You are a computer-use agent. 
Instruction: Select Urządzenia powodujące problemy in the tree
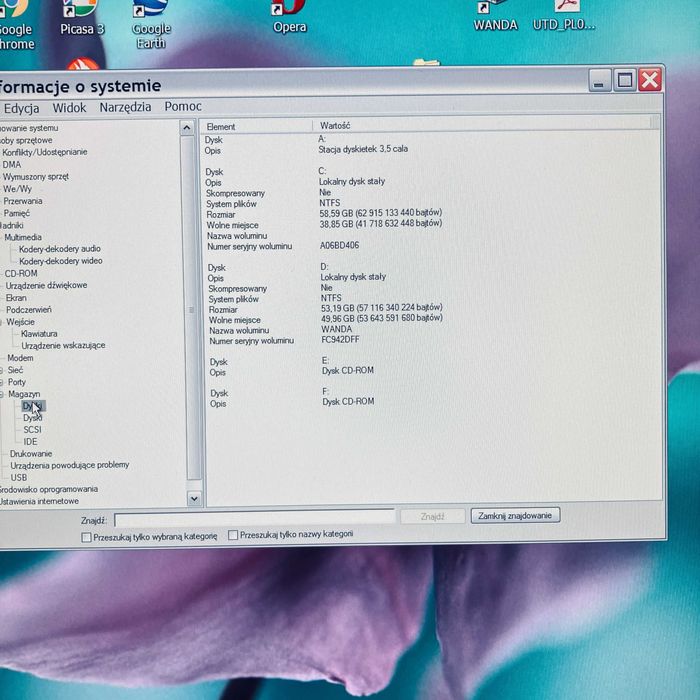70,465
